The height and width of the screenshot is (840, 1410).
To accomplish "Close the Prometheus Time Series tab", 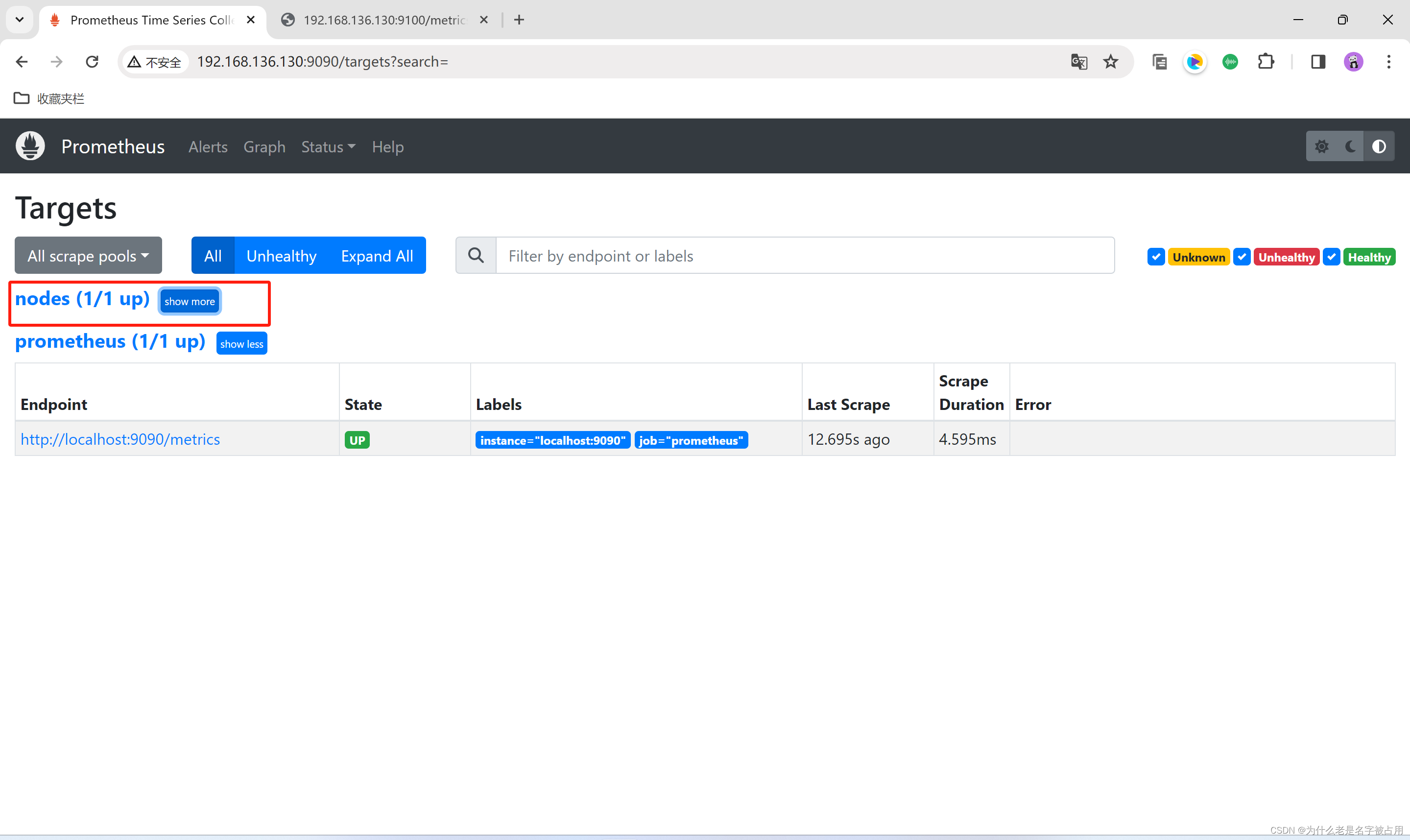I will tap(251, 20).
